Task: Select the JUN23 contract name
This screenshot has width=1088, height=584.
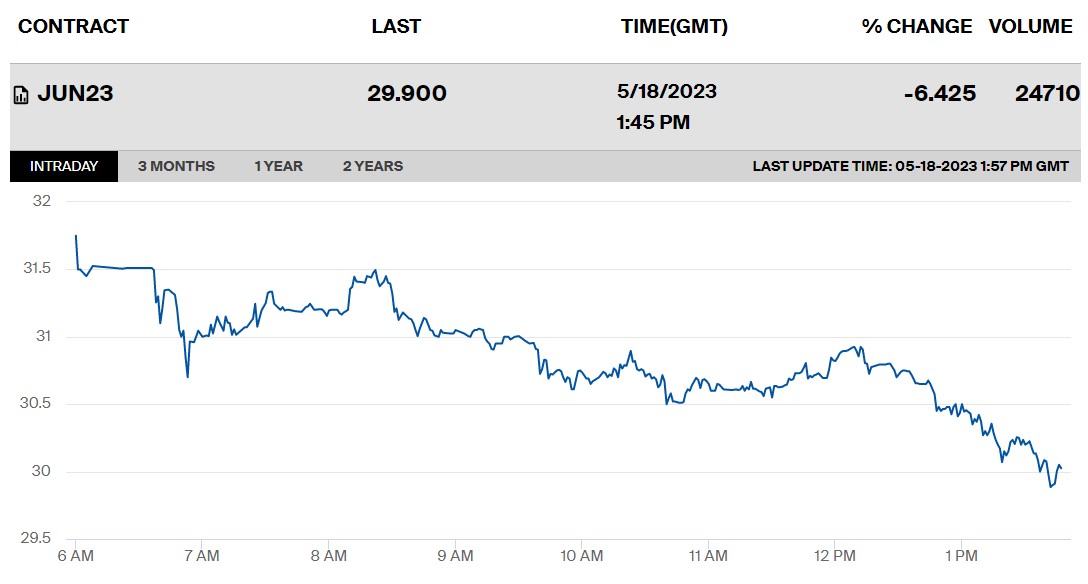Action: [75, 94]
